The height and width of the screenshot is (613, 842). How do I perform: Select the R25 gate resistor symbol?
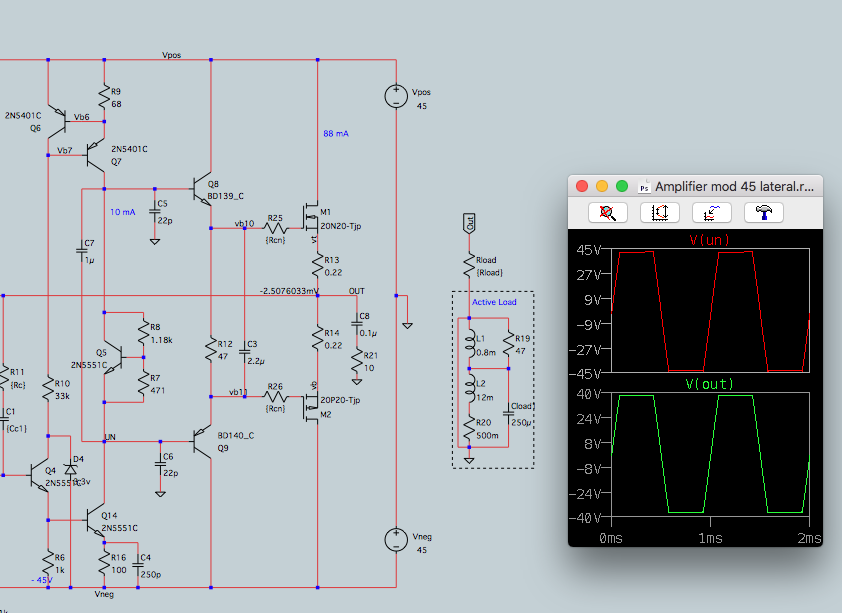click(x=275, y=229)
